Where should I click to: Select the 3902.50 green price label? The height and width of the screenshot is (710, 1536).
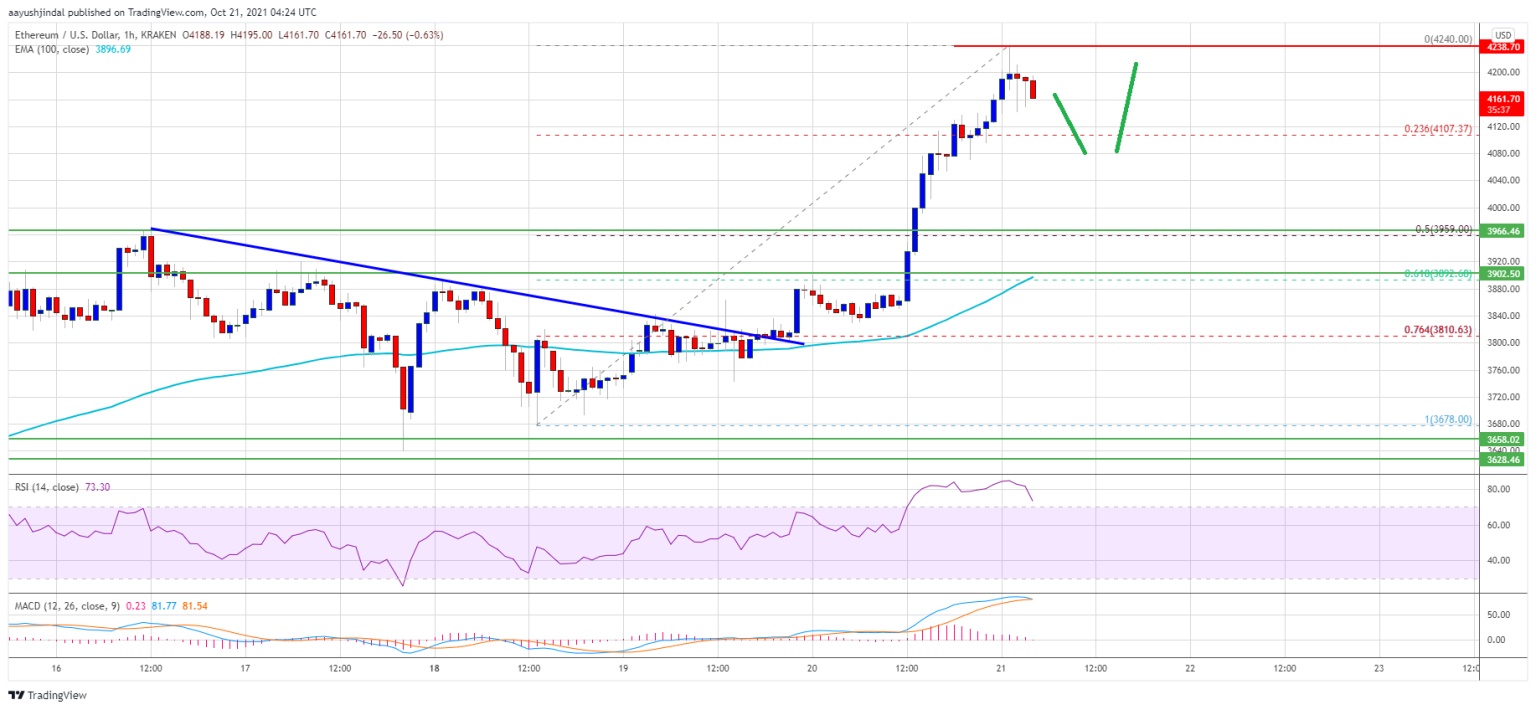click(1503, 273)
